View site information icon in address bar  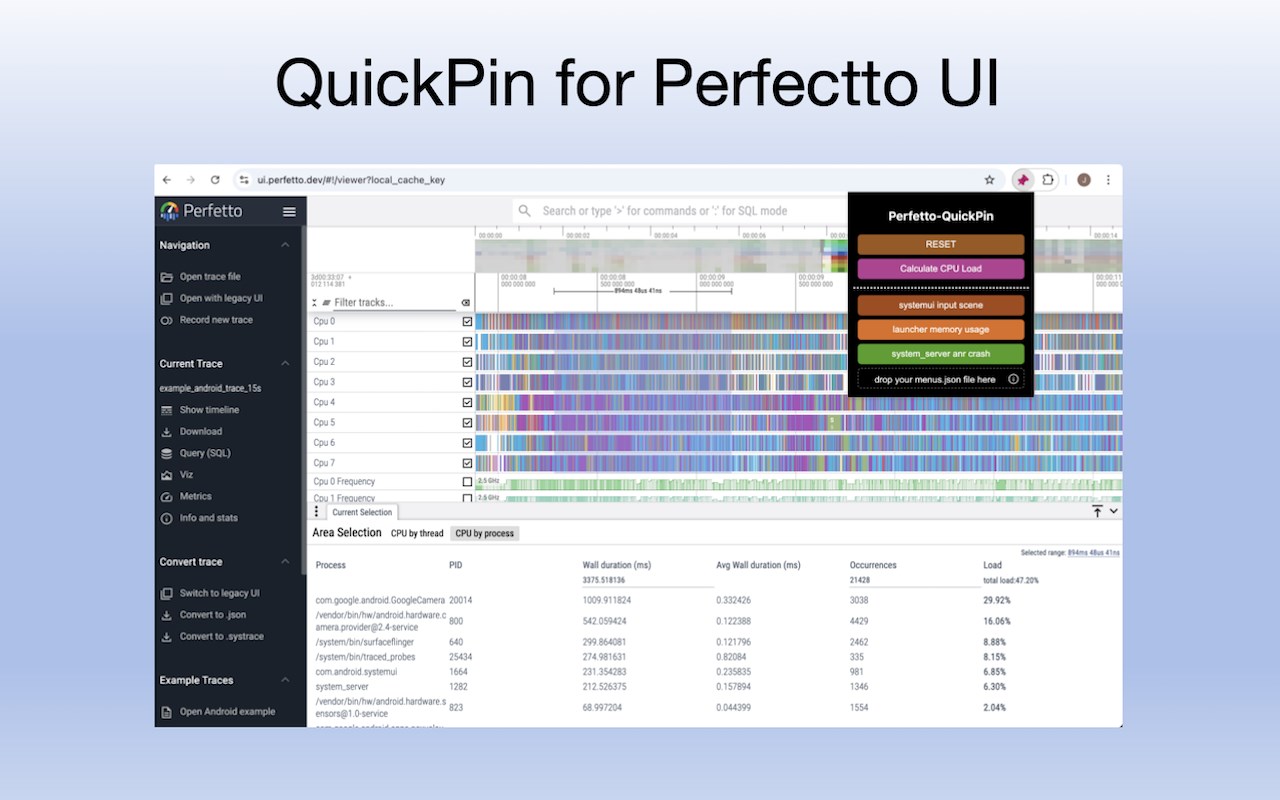tap(244, 180)
